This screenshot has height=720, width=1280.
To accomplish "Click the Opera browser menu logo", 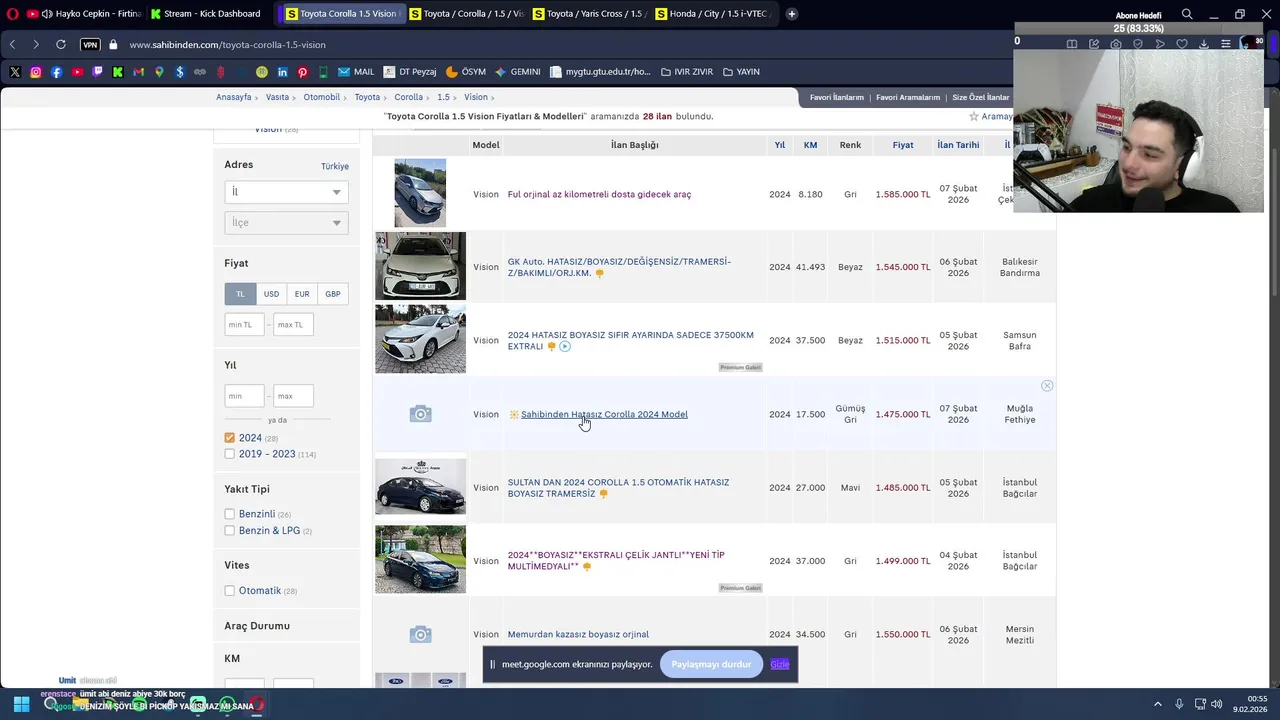I will [x=11, y=14].
